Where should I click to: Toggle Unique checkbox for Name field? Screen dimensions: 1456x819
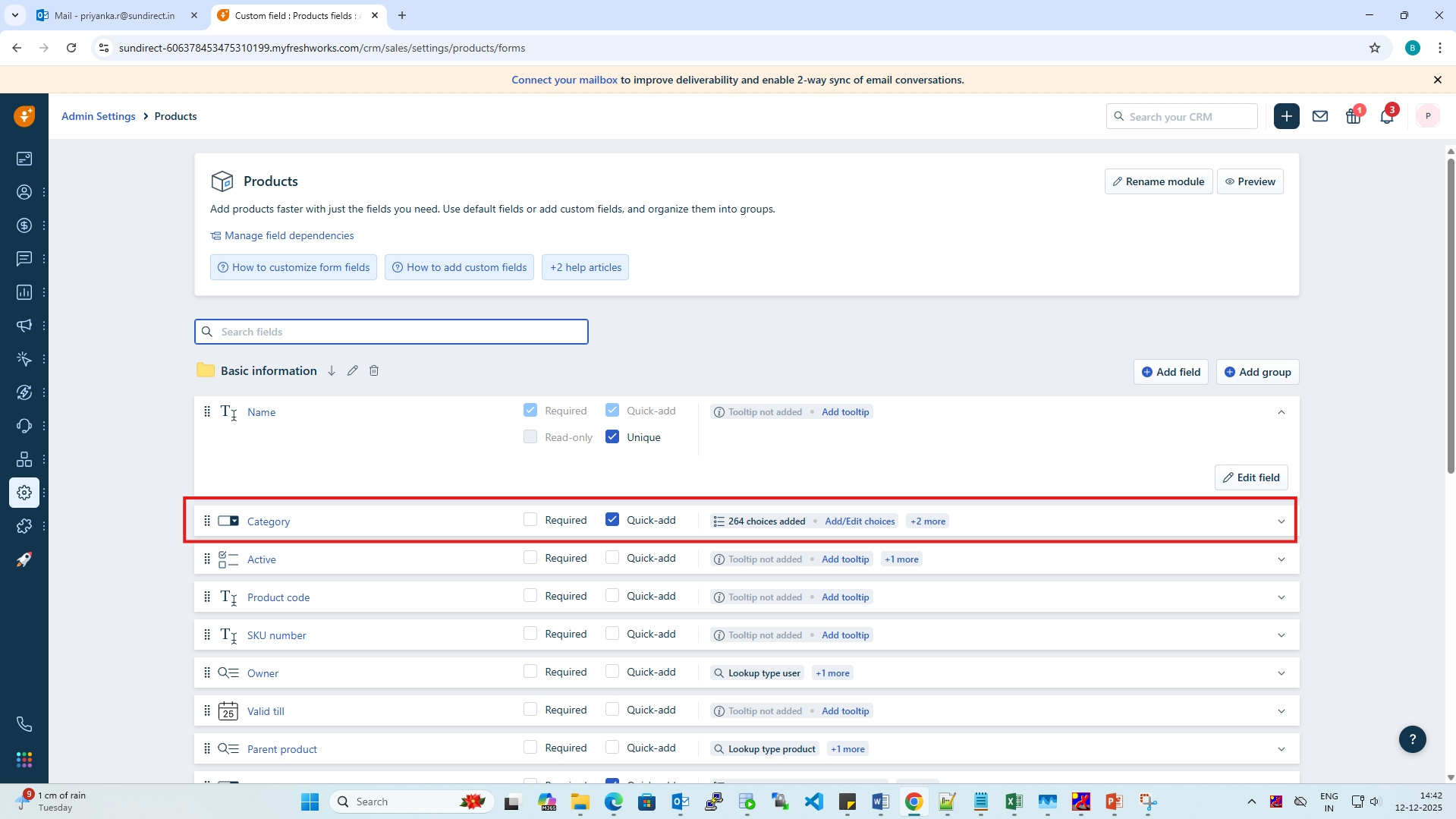612,436
